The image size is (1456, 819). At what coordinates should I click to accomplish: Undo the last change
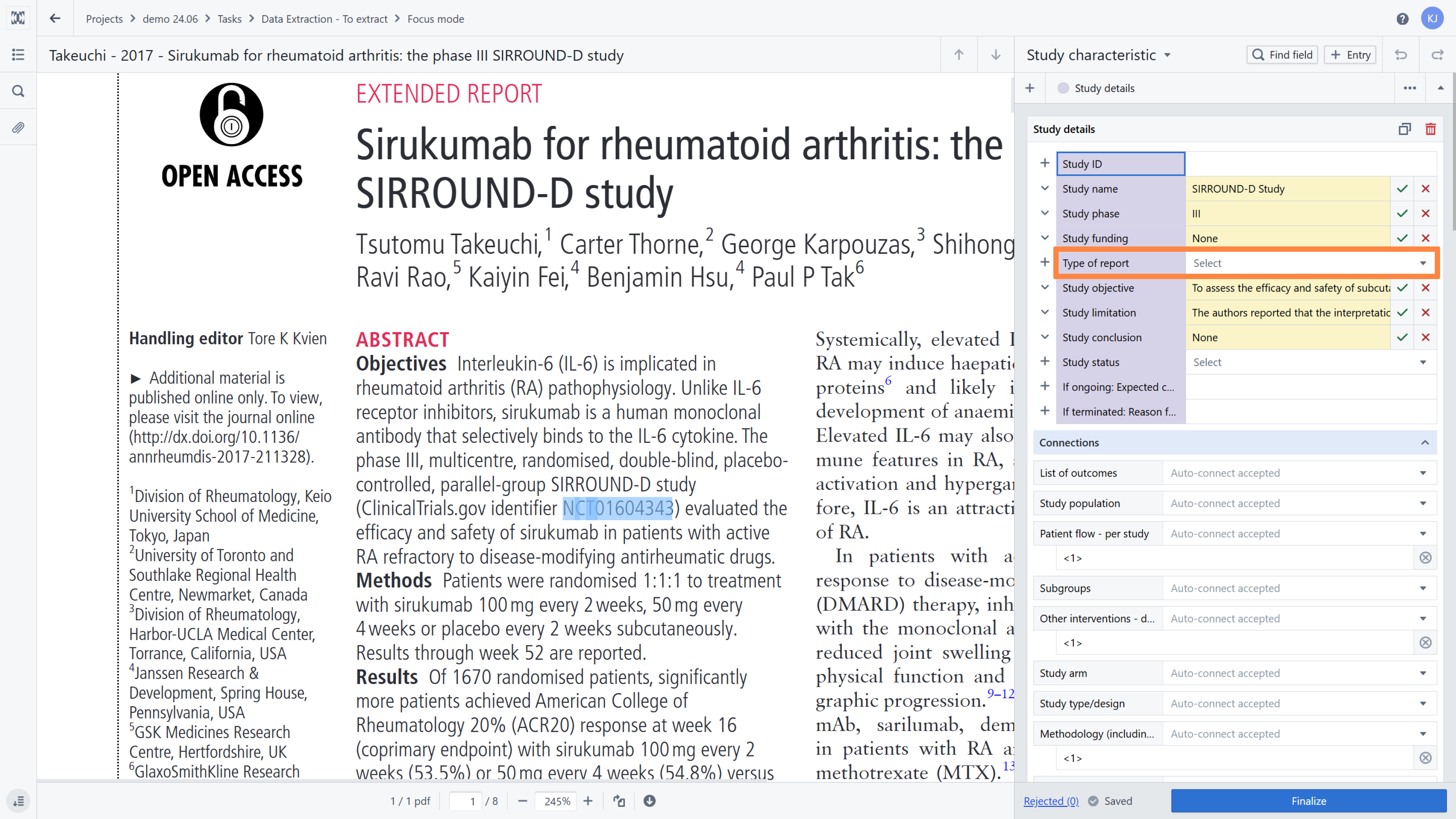(x=1401, y=55)
